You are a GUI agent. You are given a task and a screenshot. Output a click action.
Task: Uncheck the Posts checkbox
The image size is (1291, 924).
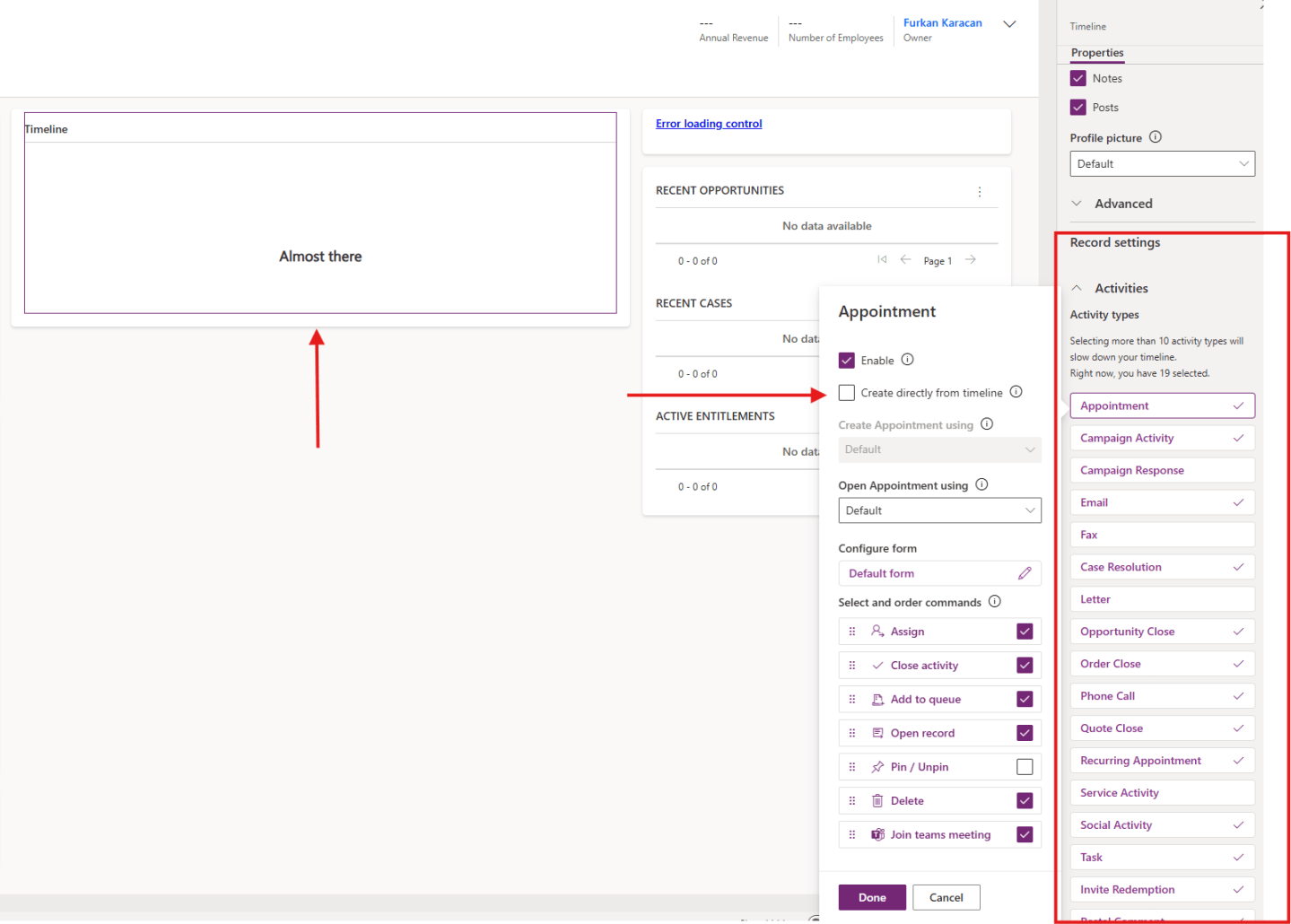(x=1078, y=107)
